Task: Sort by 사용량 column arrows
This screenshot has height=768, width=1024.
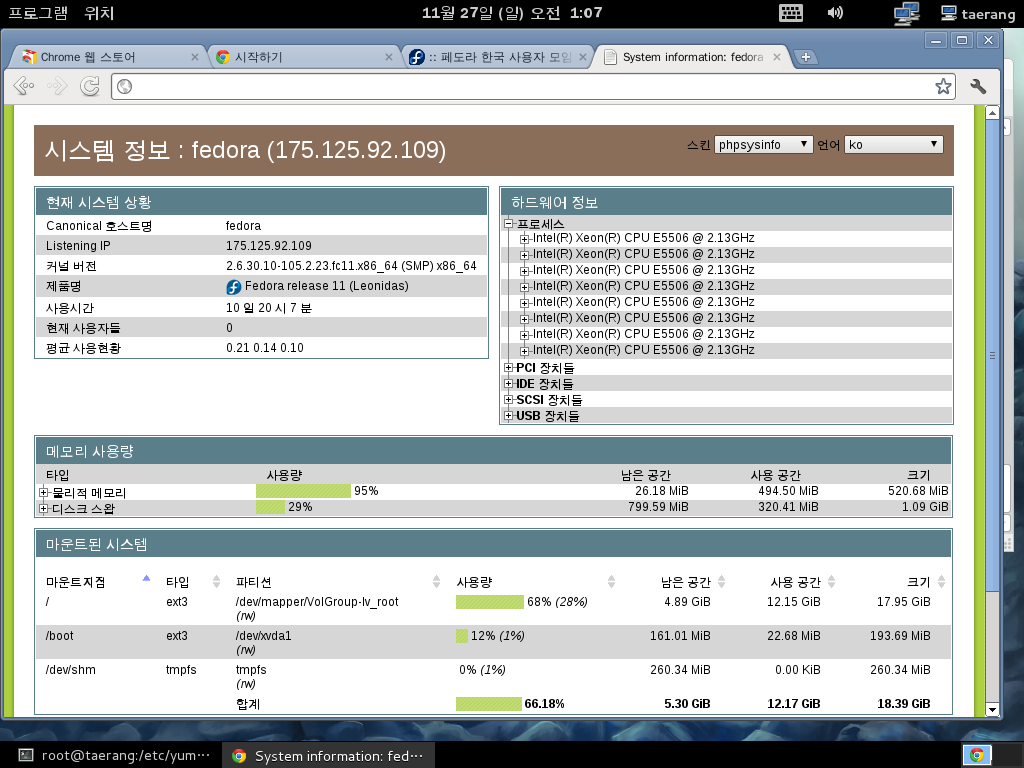Action: coord(611,582)
